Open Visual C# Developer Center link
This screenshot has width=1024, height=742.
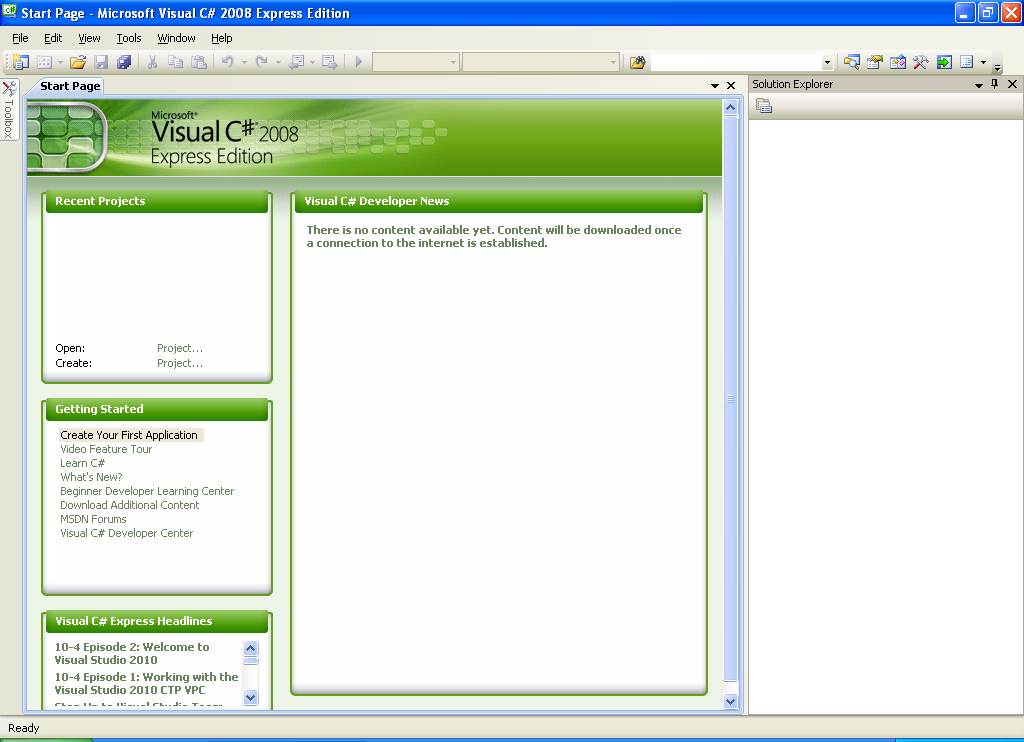tap(127, 533)
